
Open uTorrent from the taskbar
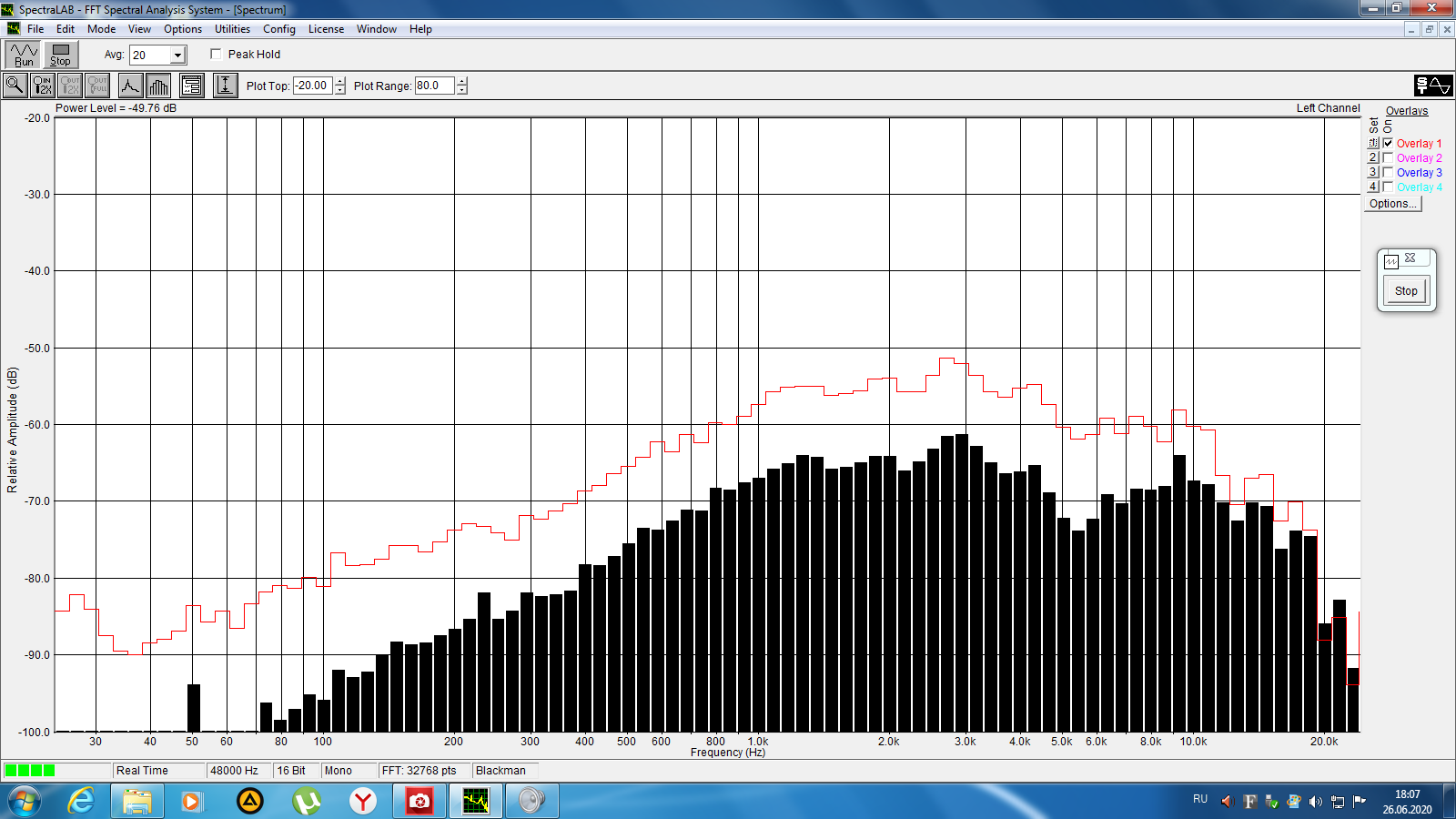pyautogui.click(x=307, y=802)
